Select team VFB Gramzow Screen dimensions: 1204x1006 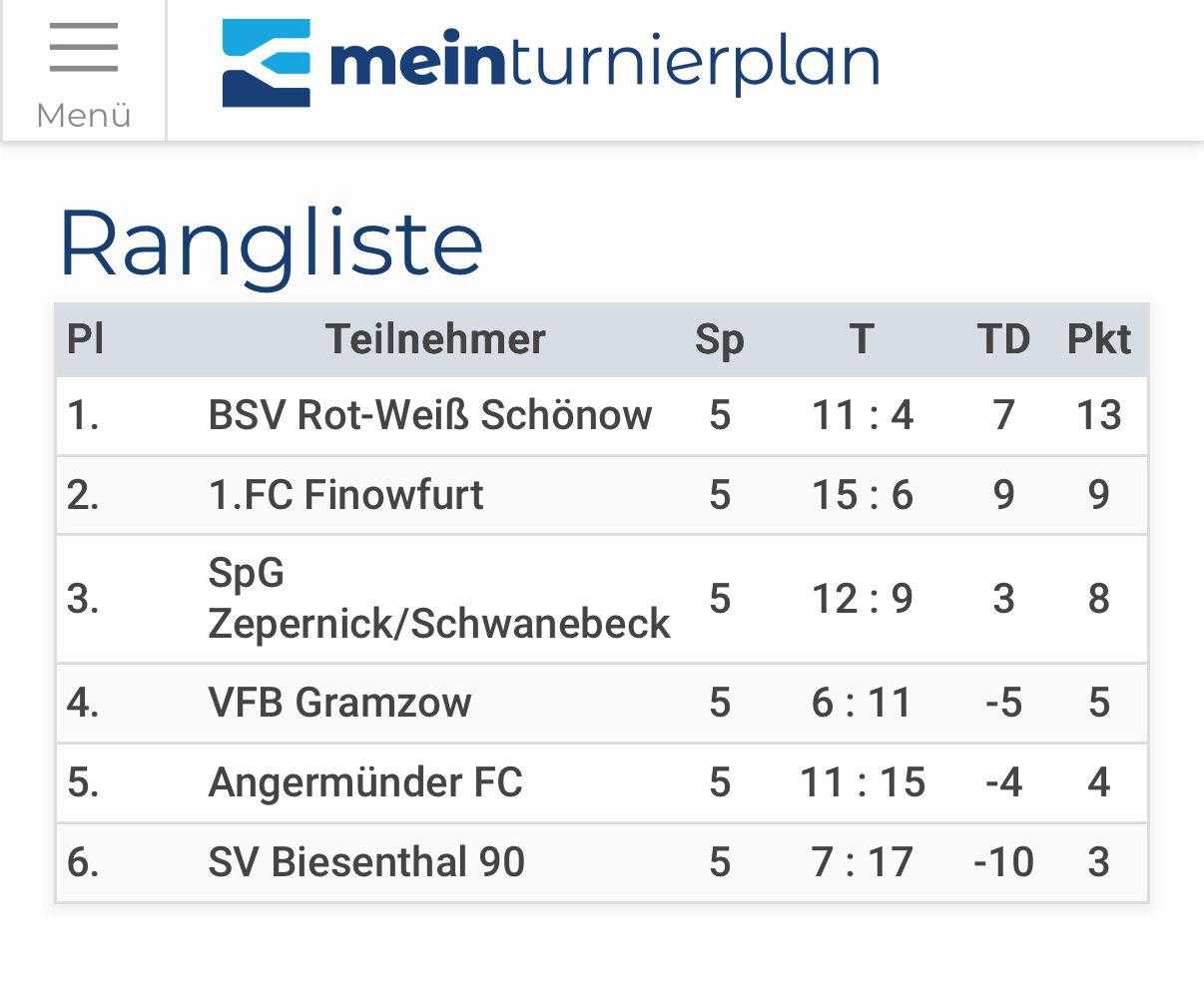coord(339,703)
